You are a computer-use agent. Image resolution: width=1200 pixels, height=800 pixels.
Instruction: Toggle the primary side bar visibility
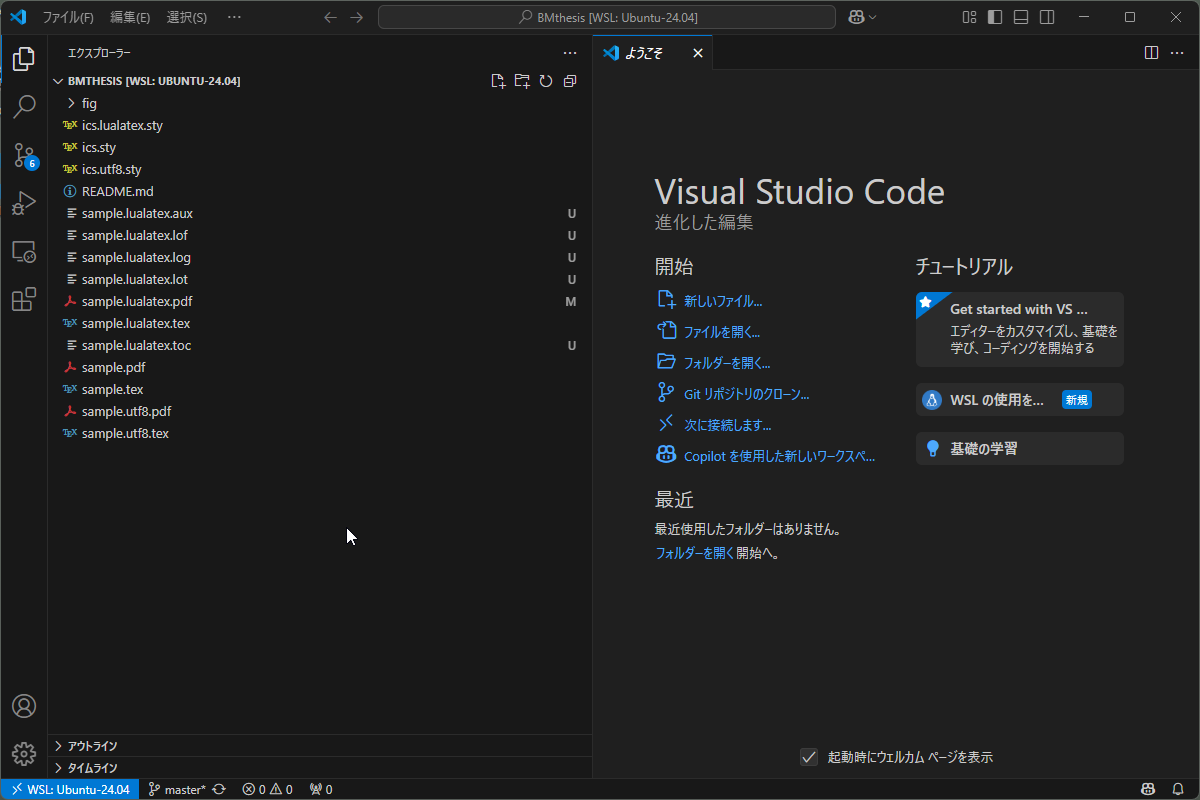pos(995,17)
